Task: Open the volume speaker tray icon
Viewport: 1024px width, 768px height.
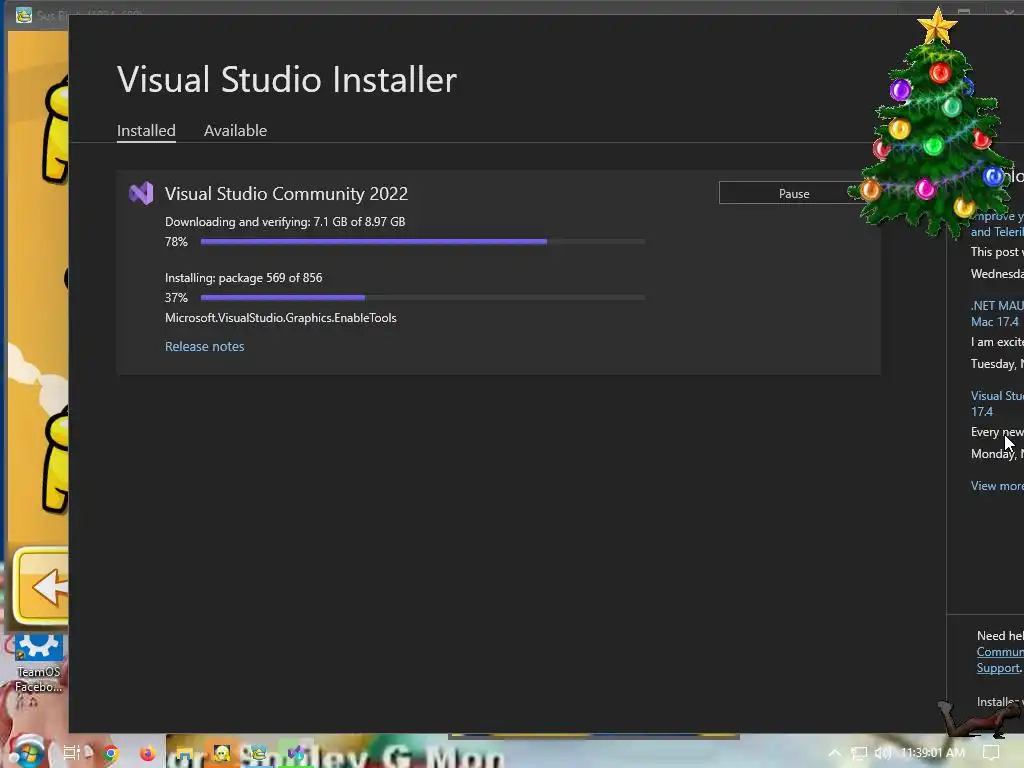Action: pyautogui.click(x=883, y=753)
